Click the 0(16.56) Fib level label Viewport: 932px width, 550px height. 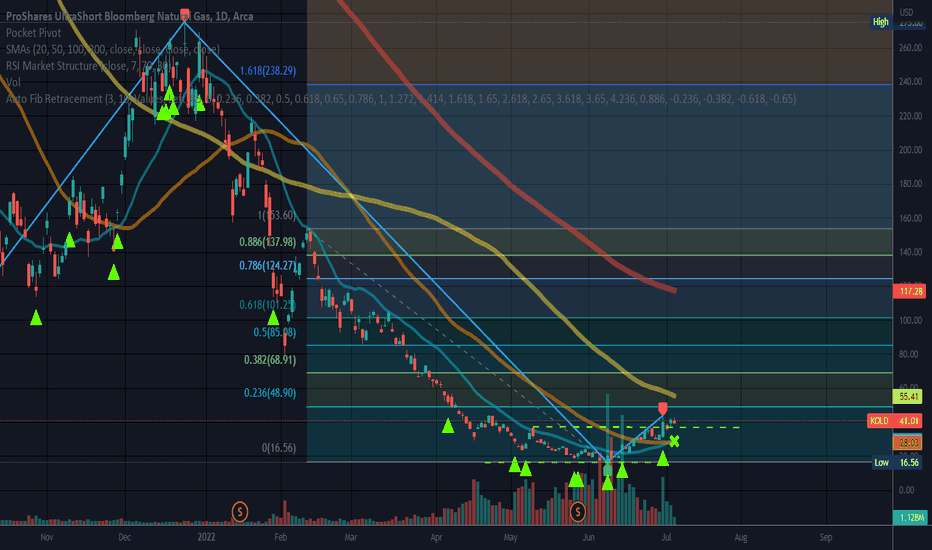pos(279,448)
